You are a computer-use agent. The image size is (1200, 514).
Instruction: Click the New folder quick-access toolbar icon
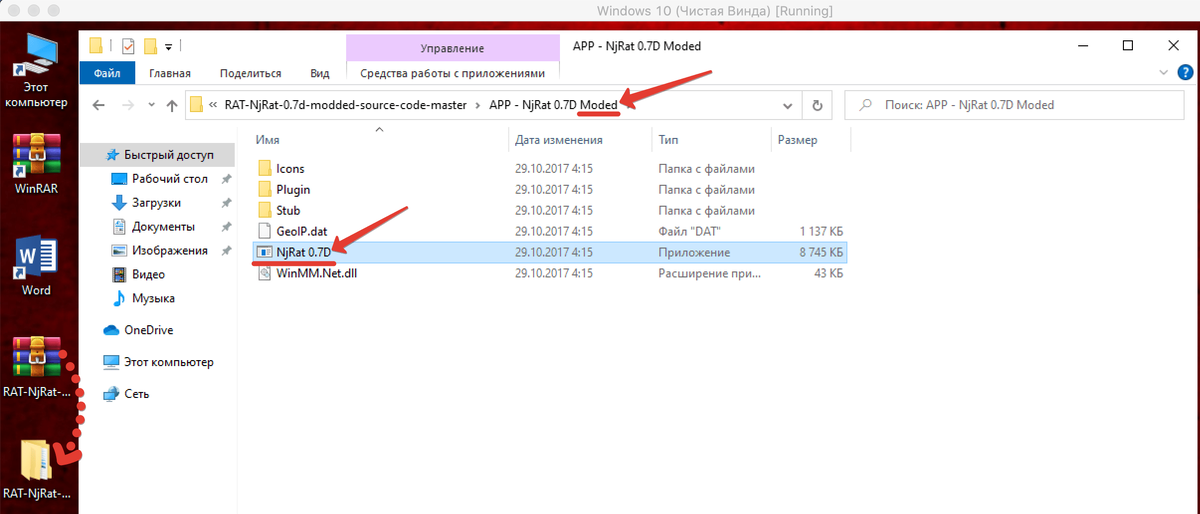tap(151, 46)
